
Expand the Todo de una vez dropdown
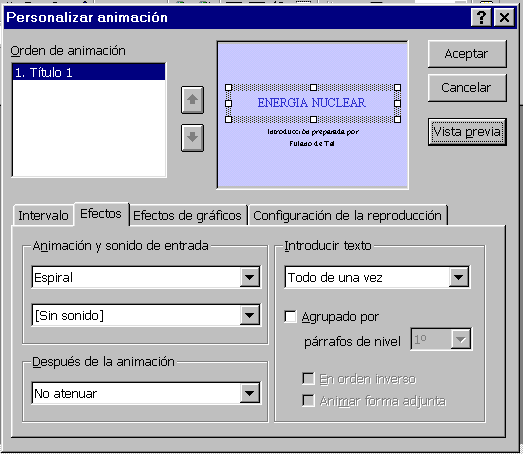(x=459, y=277)
